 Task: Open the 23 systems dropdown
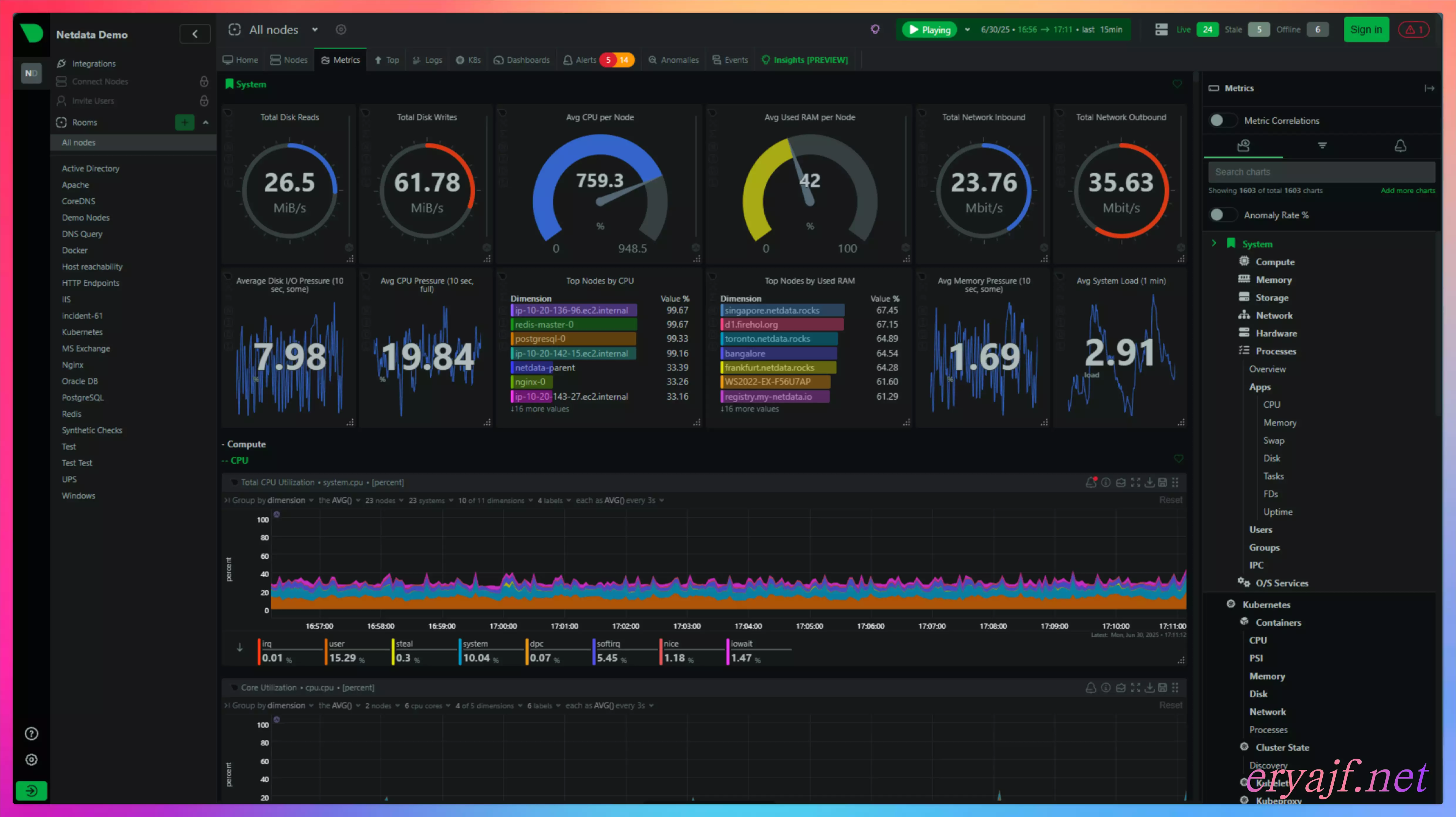pyautogui.click(x=431, y=500)
